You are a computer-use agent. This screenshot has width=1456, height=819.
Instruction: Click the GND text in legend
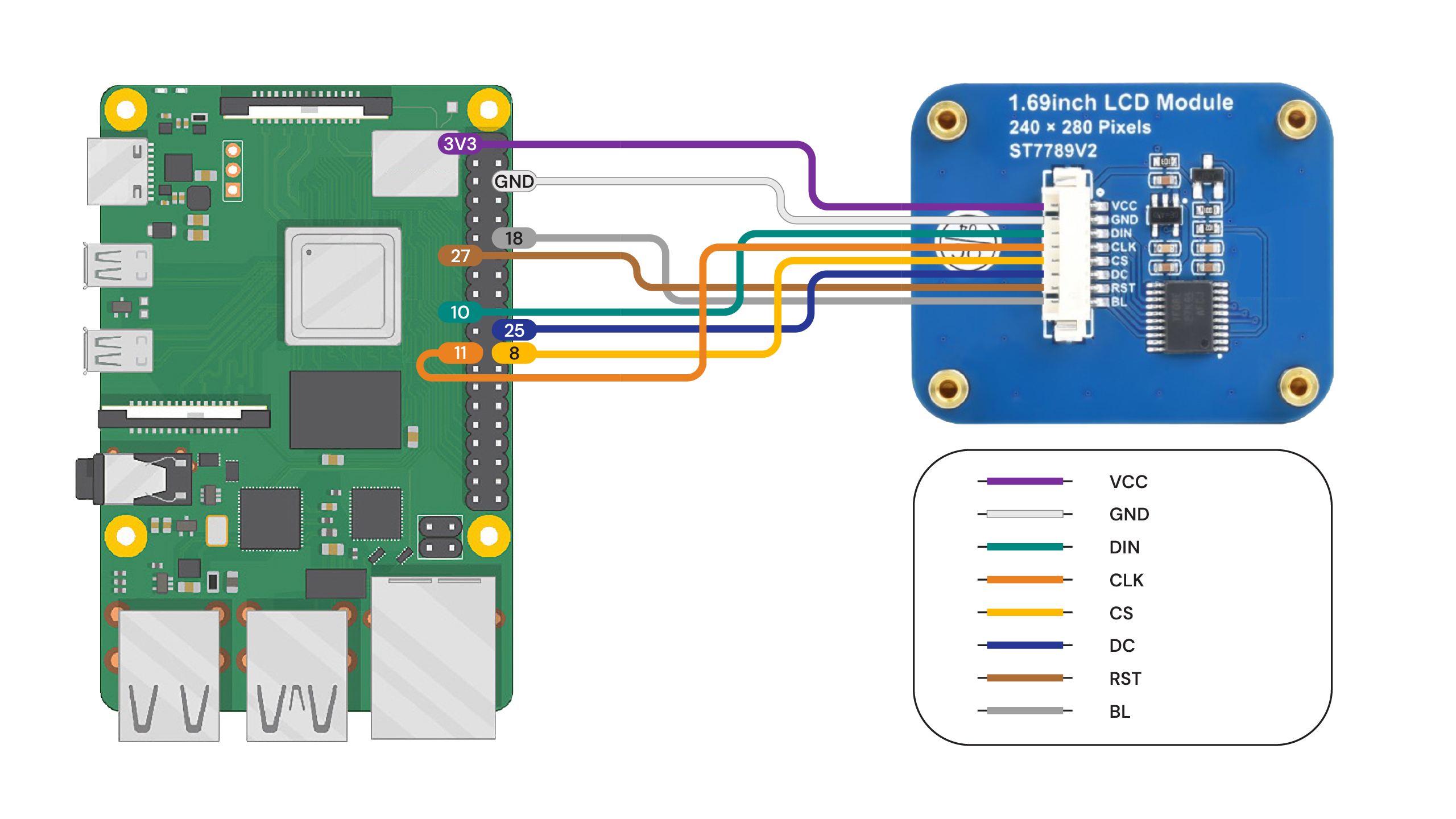pyautogui.click(x=1128, y=514)
